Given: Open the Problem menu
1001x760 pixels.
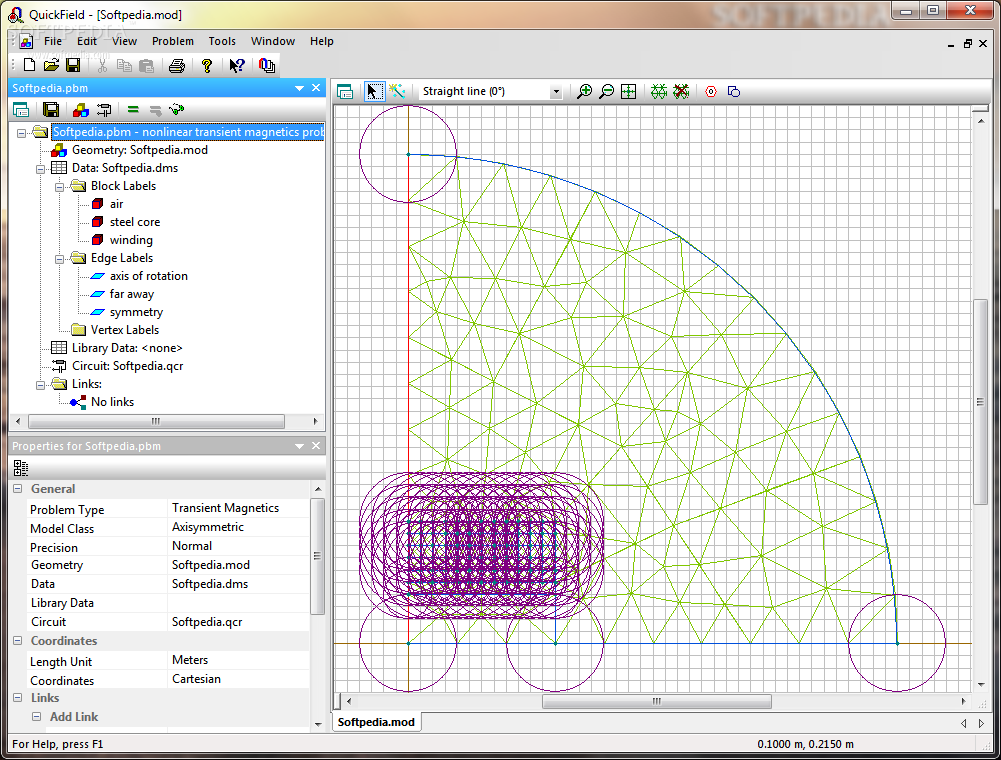Looking at the screenshot, I should coord(172,42).
